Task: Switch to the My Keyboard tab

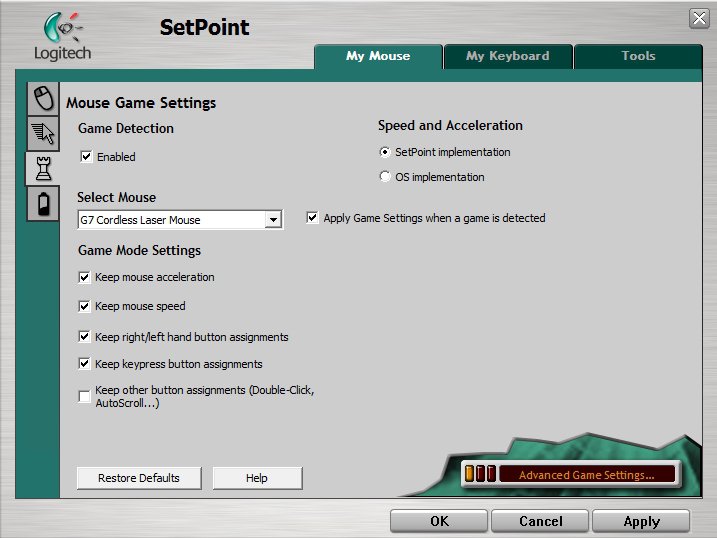Action: (x=508, y=56)
